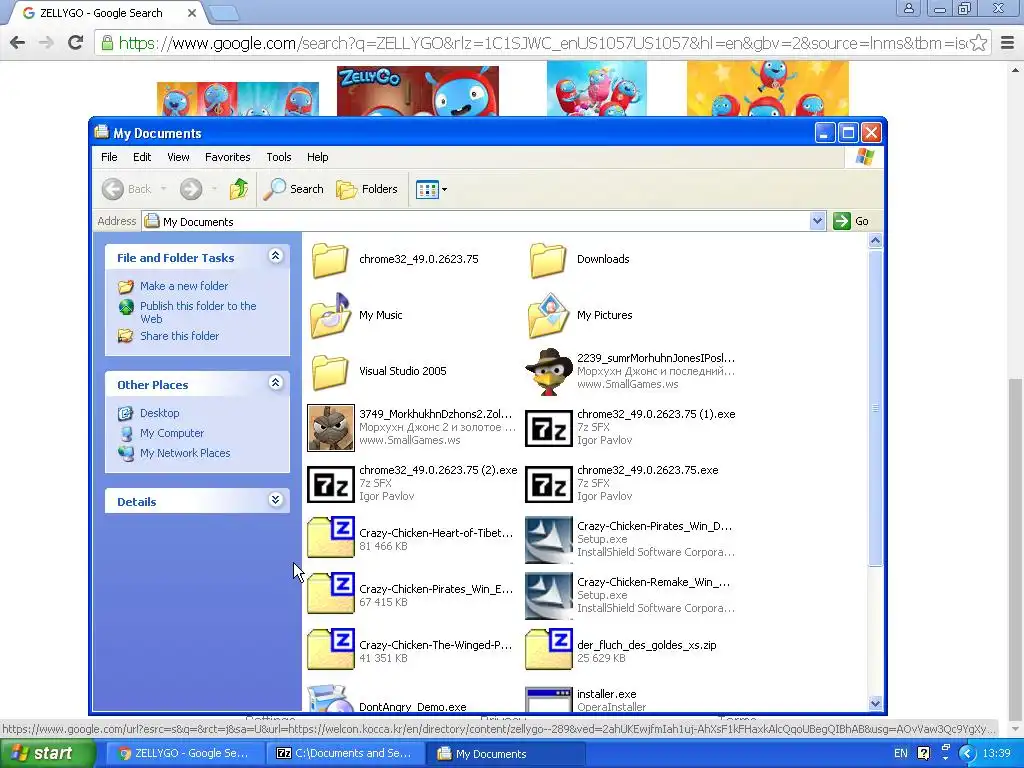Go to My Network Places link

[185, 453]
